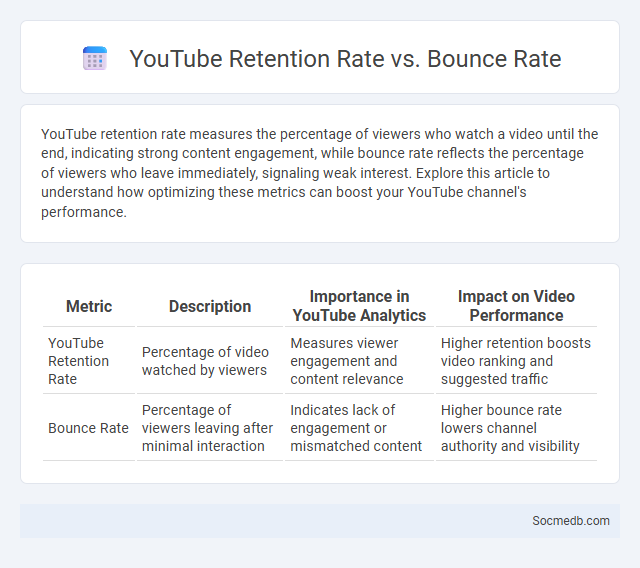Viewport: 640px width, 568px height.
Task: Click the 'Impact on Video Performance' header
Action: point(516,306)
